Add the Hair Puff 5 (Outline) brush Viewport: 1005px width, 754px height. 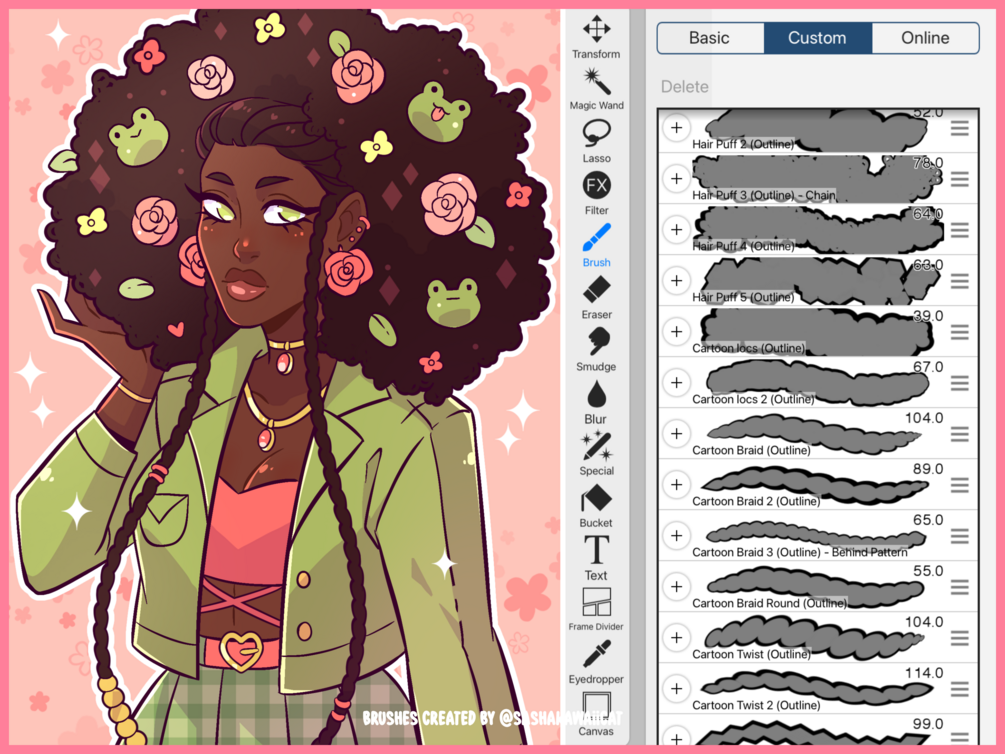coord(676,280)
